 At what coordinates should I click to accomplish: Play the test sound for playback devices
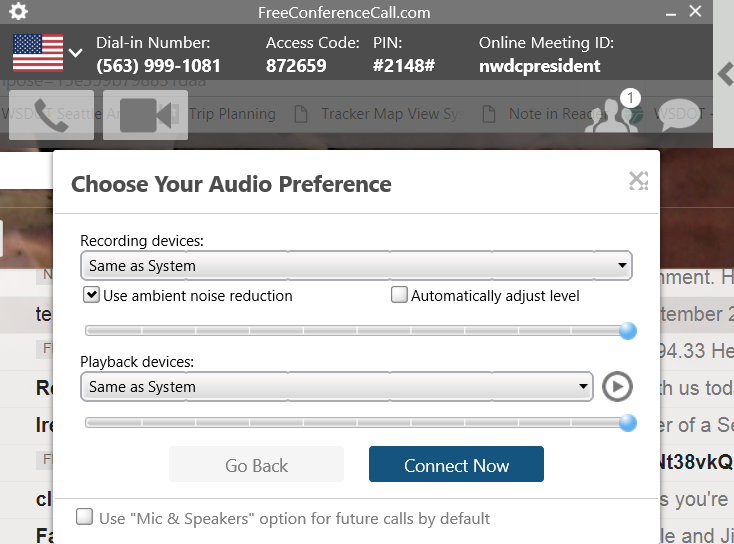pos(617,387)
